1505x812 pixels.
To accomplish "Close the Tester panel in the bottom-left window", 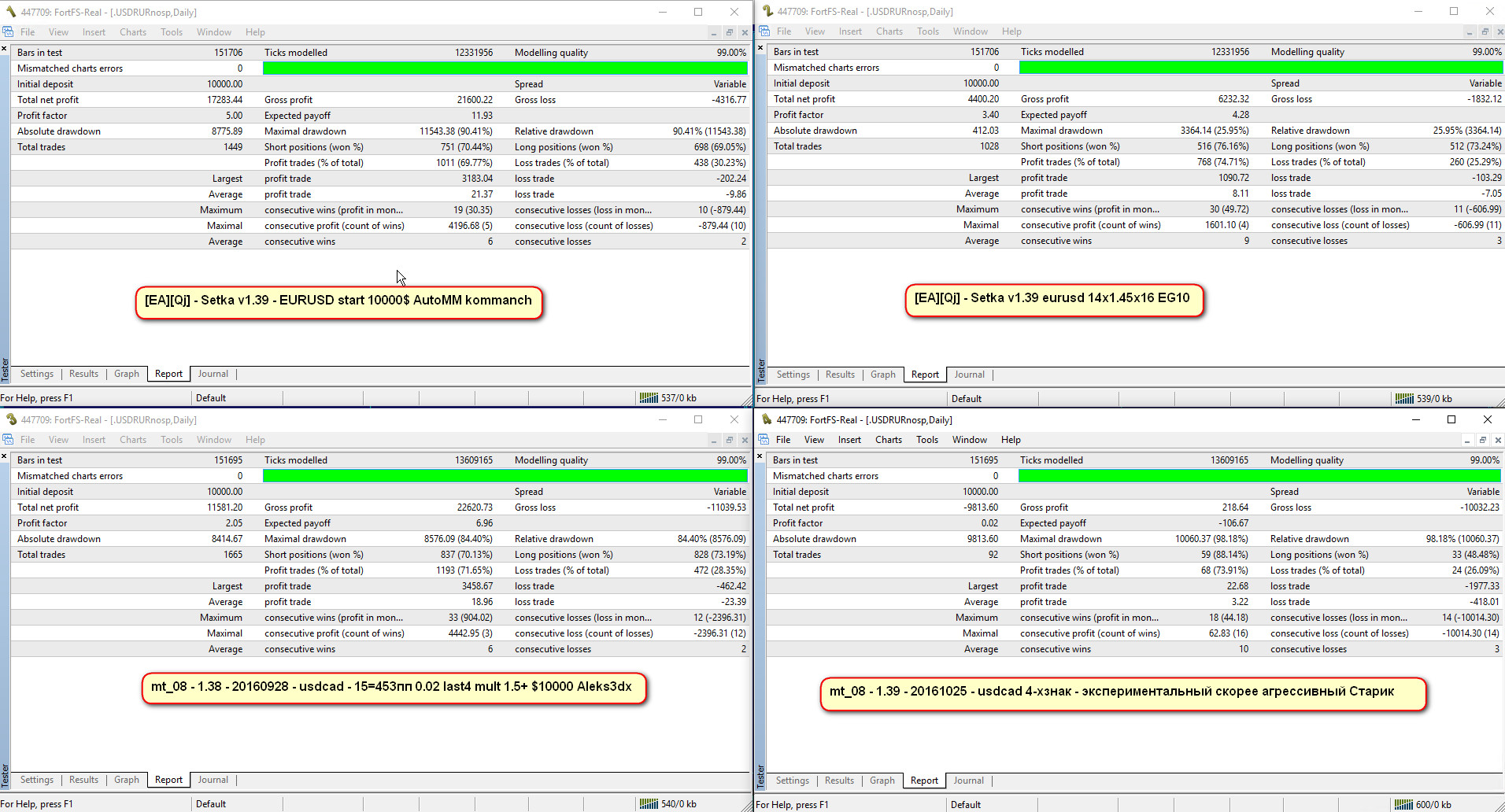I will click(4, 457).
